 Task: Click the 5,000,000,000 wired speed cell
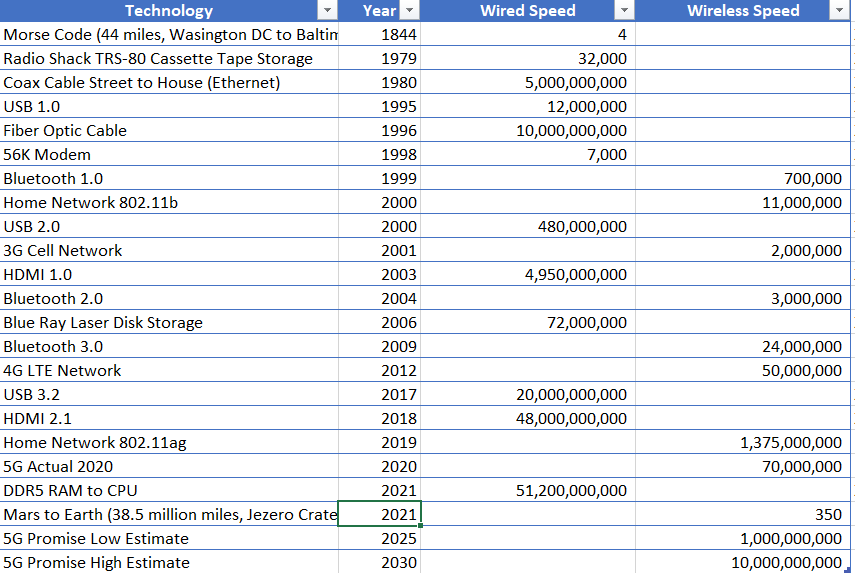(x=528, y=82)
